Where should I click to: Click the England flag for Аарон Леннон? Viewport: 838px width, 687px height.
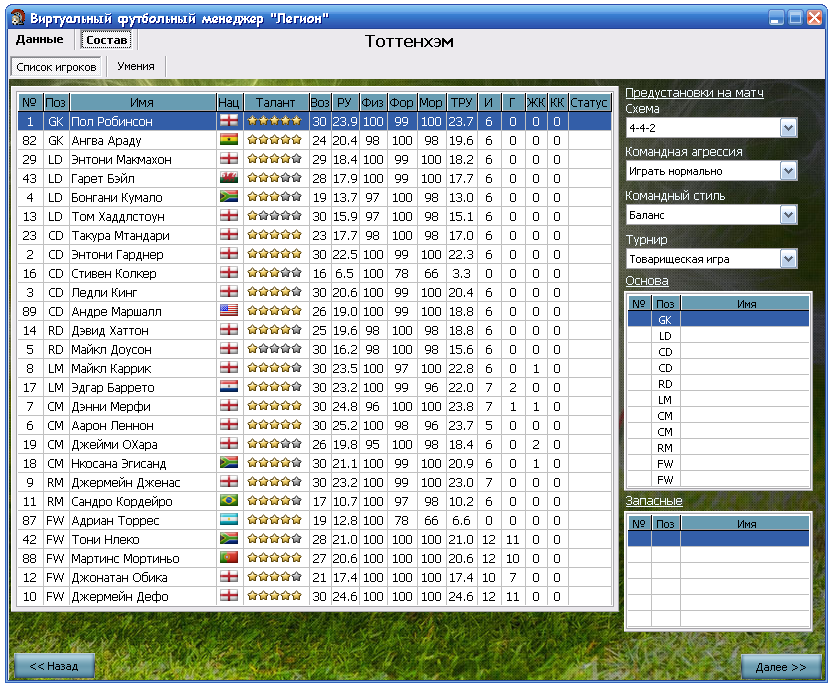[229, 424]
